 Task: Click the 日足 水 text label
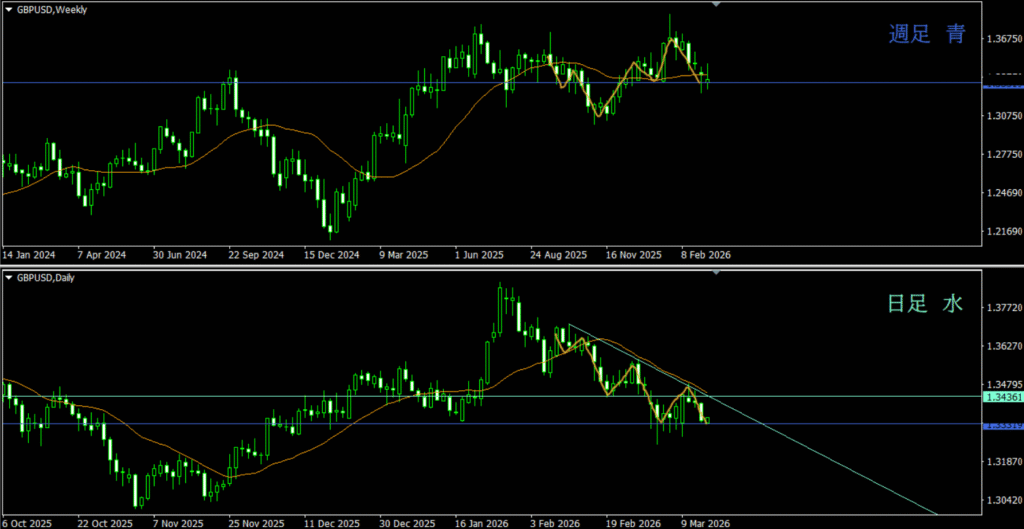[x=925, y=303]
